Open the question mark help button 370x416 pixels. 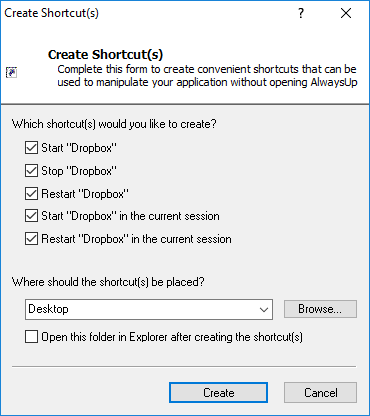tap(301, 13)
